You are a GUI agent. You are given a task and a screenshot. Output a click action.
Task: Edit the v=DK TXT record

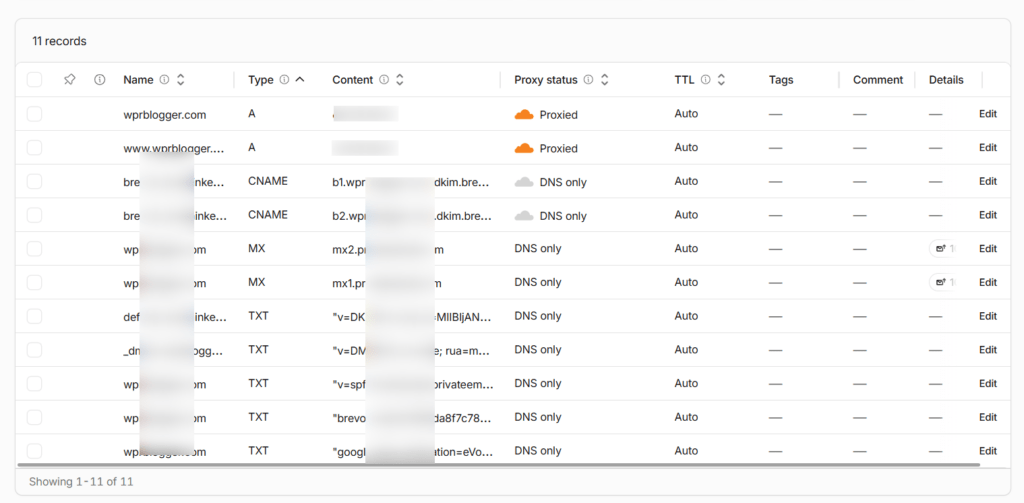pos(987,316)
